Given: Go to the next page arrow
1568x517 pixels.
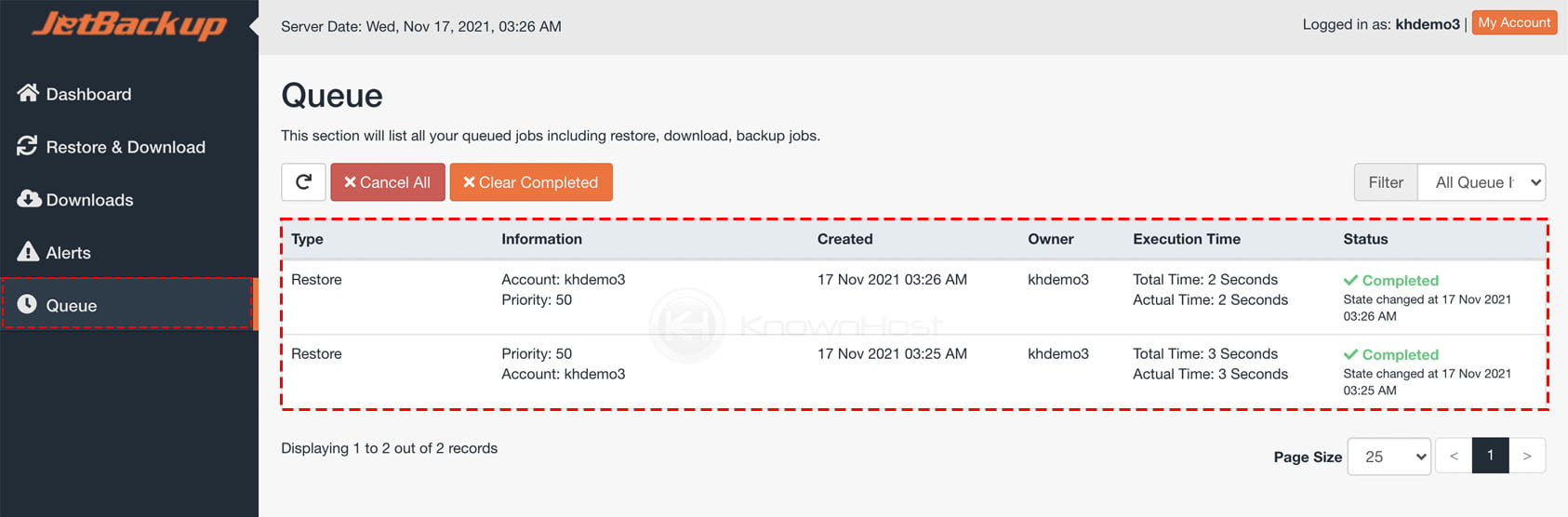Looking at the screenshot, I should (1527, 456).
